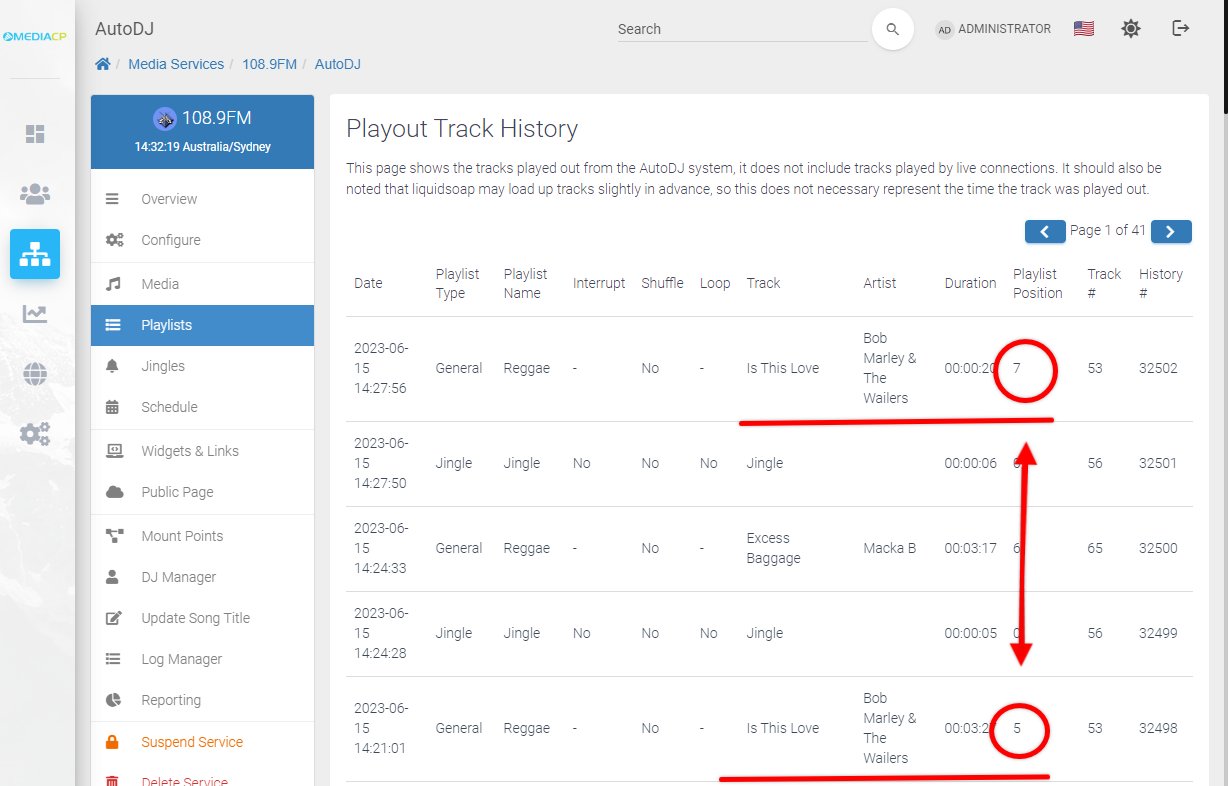This screenshot has height=786, width=1228.
Task: Go to the previous history page
Action: (1045, 231)
